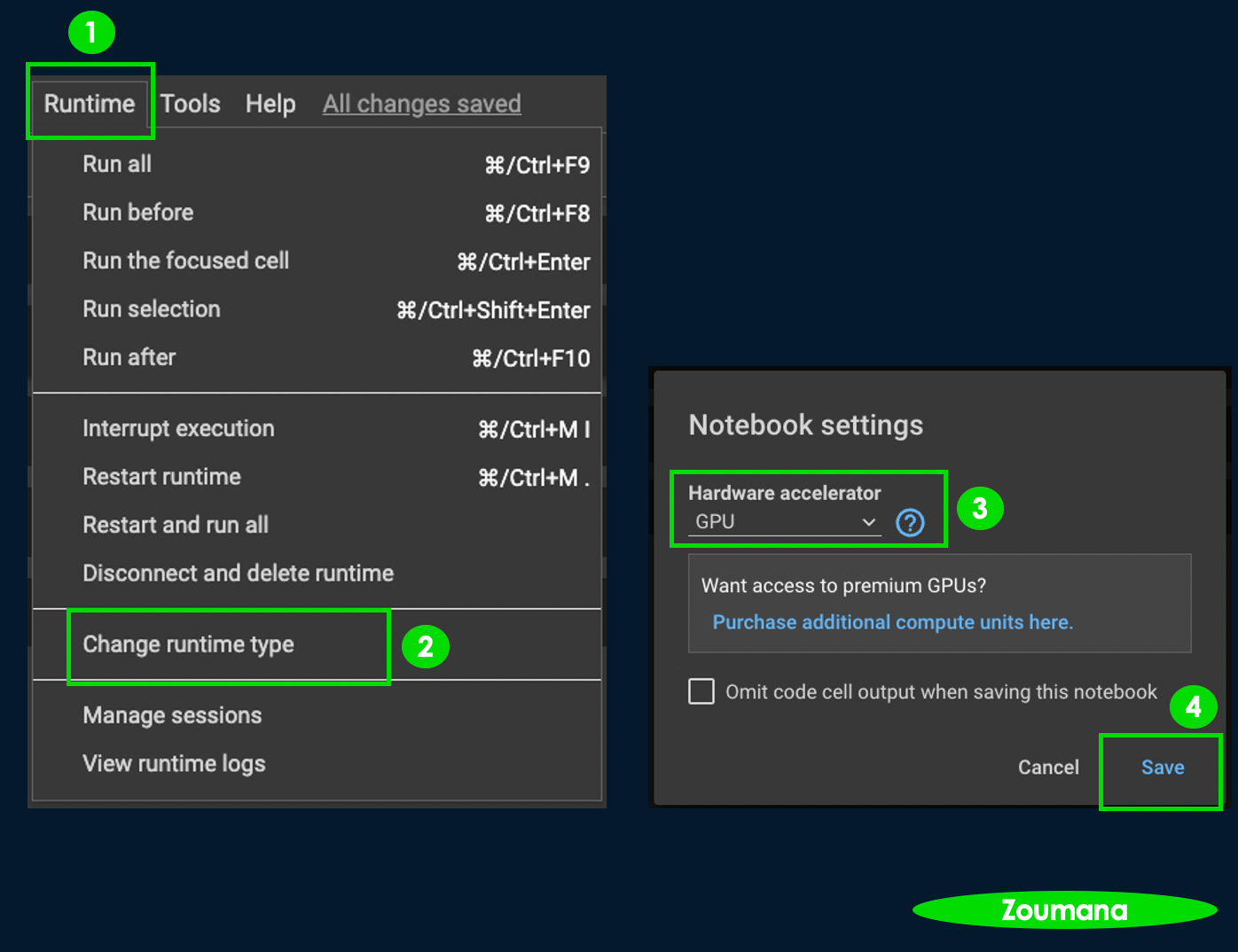1238x952 pixels.
Task: Open Change runtime type
Action: click(189, 644)
